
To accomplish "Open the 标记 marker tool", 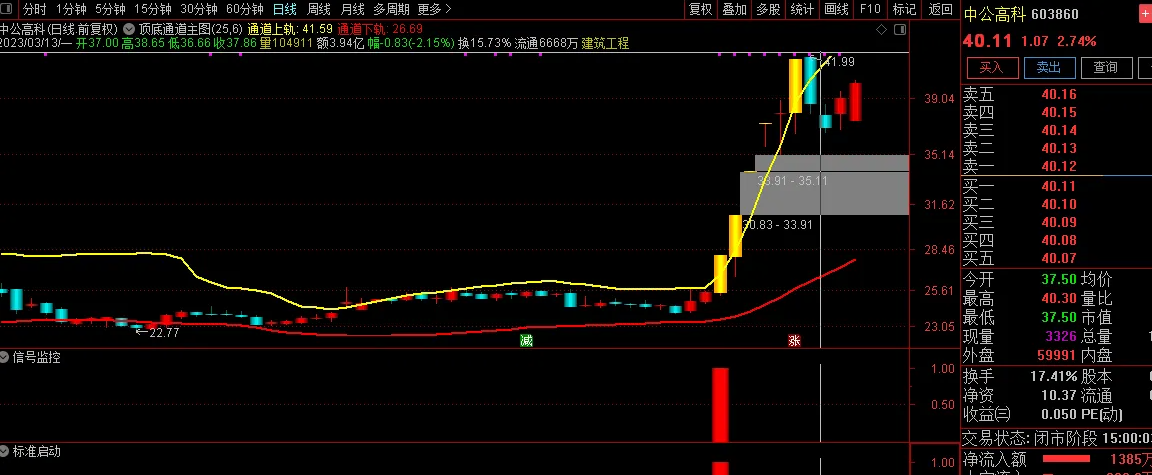I will tap(904, 9).
